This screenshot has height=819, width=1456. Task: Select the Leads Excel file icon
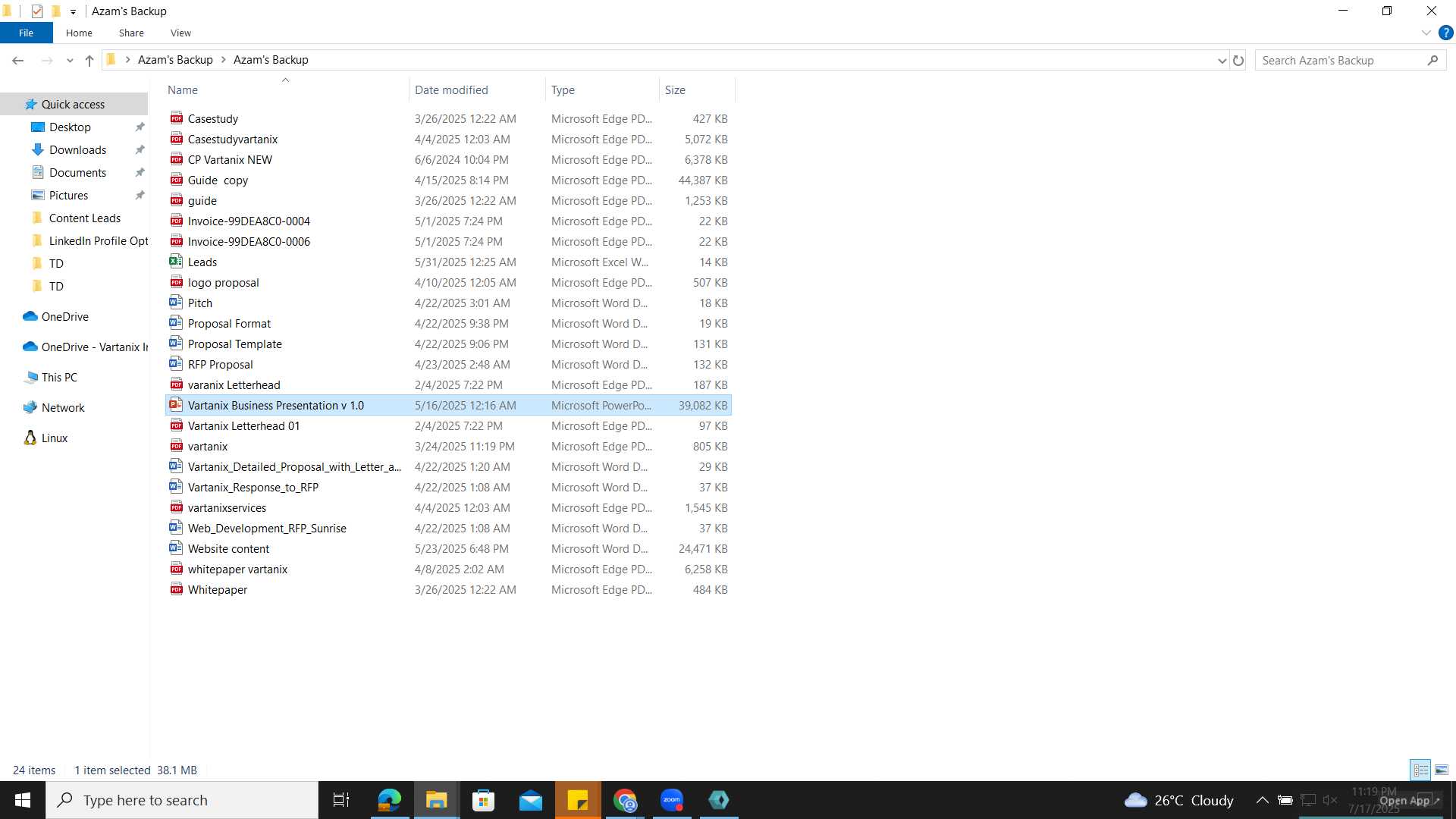point(176,262)
